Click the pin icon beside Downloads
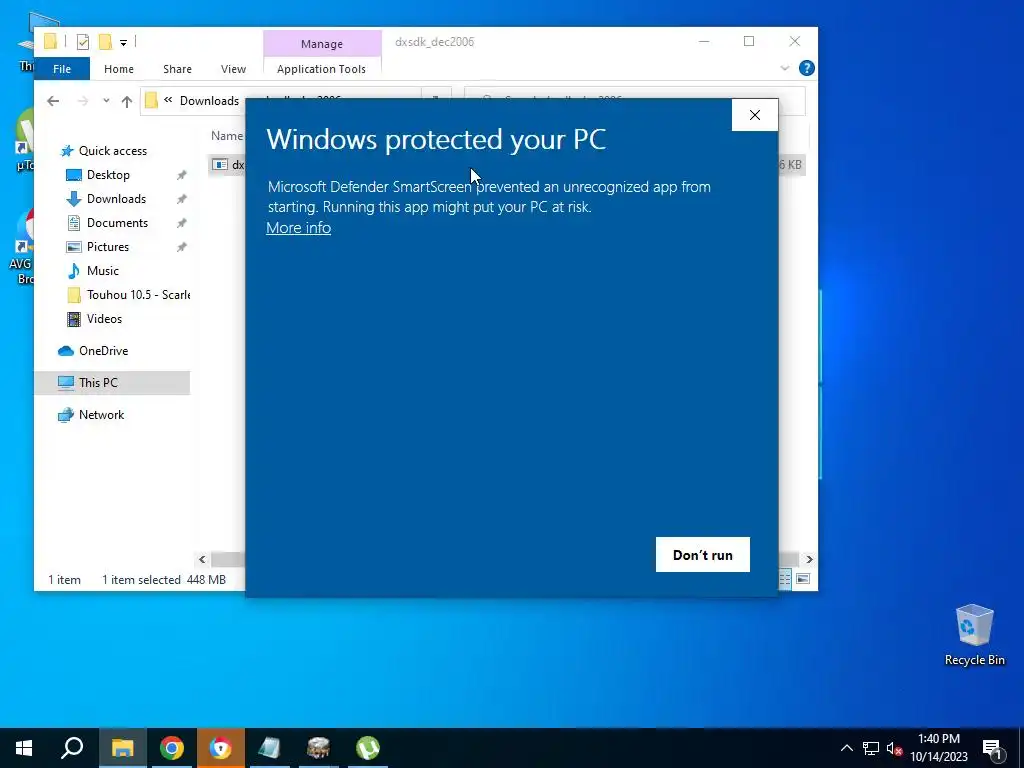The image size is (1024, 768). pyautogui.click(x=182, y=199)
